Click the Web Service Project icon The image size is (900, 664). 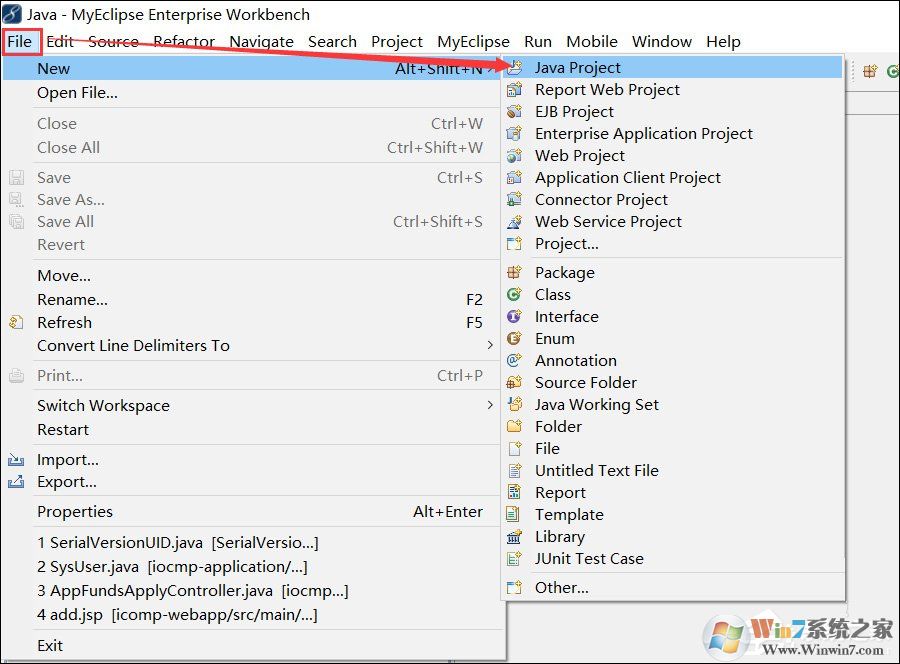(515, 222)
